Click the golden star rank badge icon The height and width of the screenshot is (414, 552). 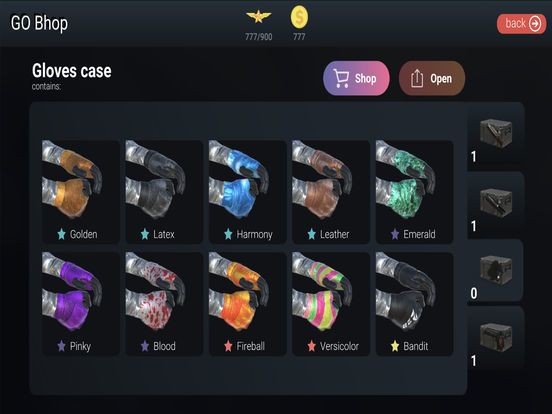(258, 17)
